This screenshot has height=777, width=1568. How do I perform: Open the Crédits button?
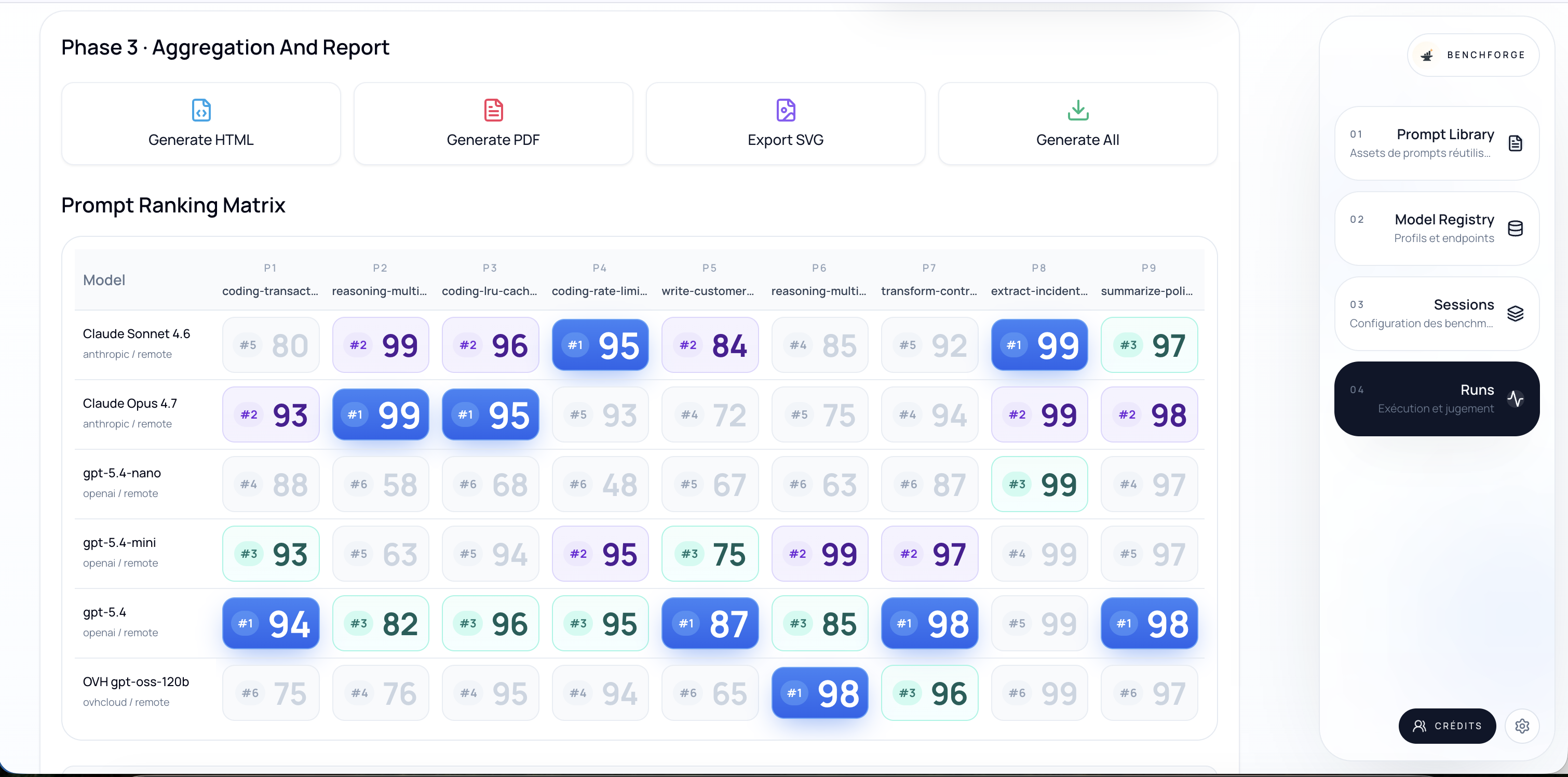pos(1447,726)
